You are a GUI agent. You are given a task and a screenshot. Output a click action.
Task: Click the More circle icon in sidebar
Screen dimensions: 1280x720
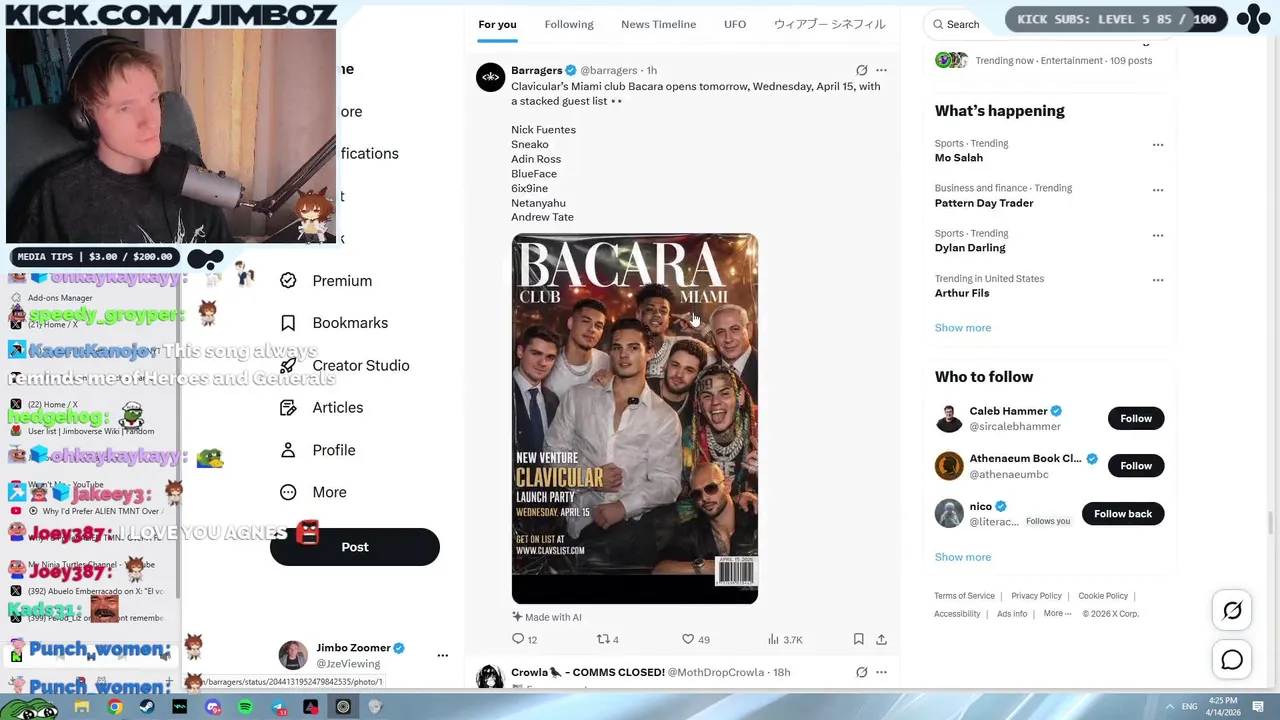(x=288, y=492)
